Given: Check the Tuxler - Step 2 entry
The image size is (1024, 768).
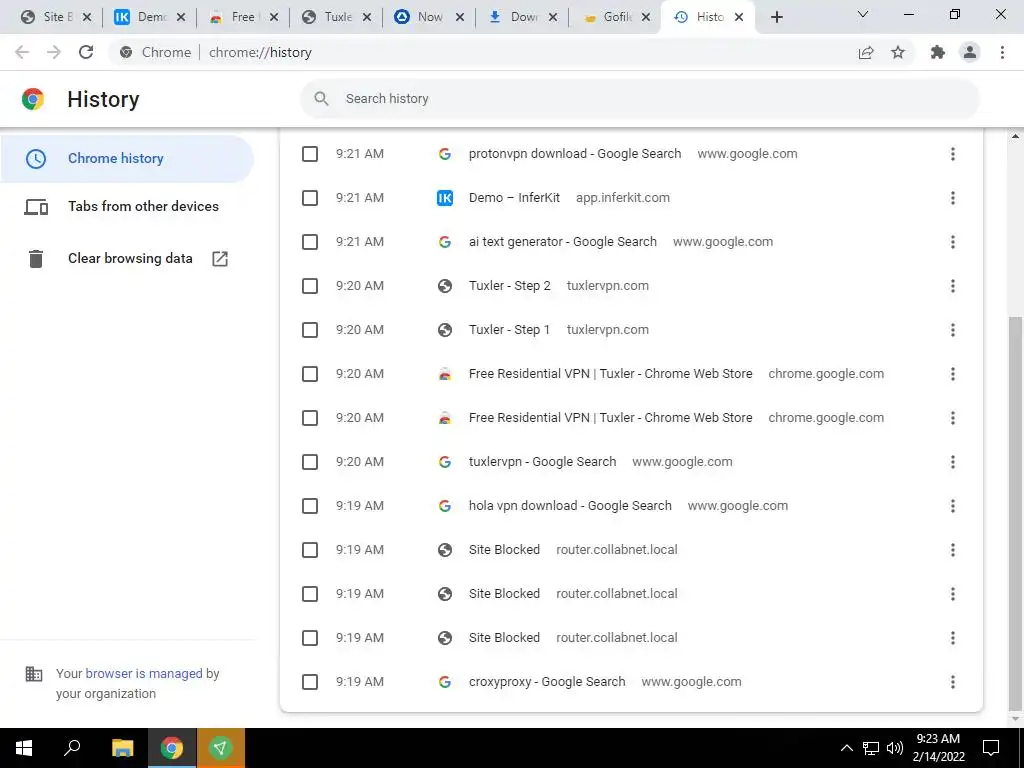Looking at the screenshot, I should pos(310,286).
